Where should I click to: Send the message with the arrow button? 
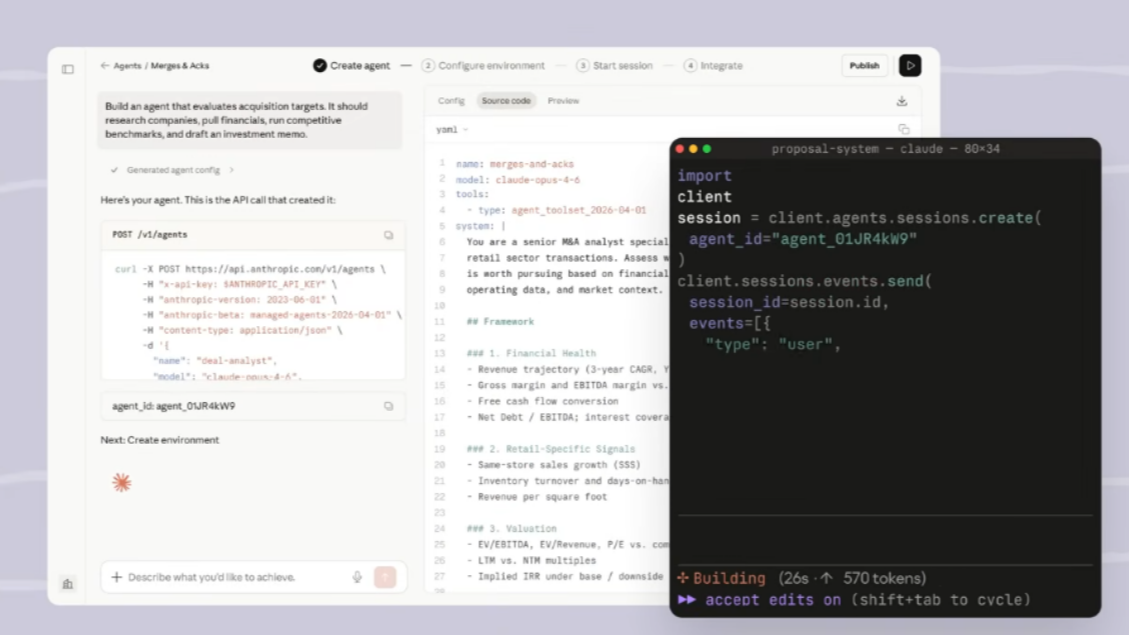click(x=385, y=577)
